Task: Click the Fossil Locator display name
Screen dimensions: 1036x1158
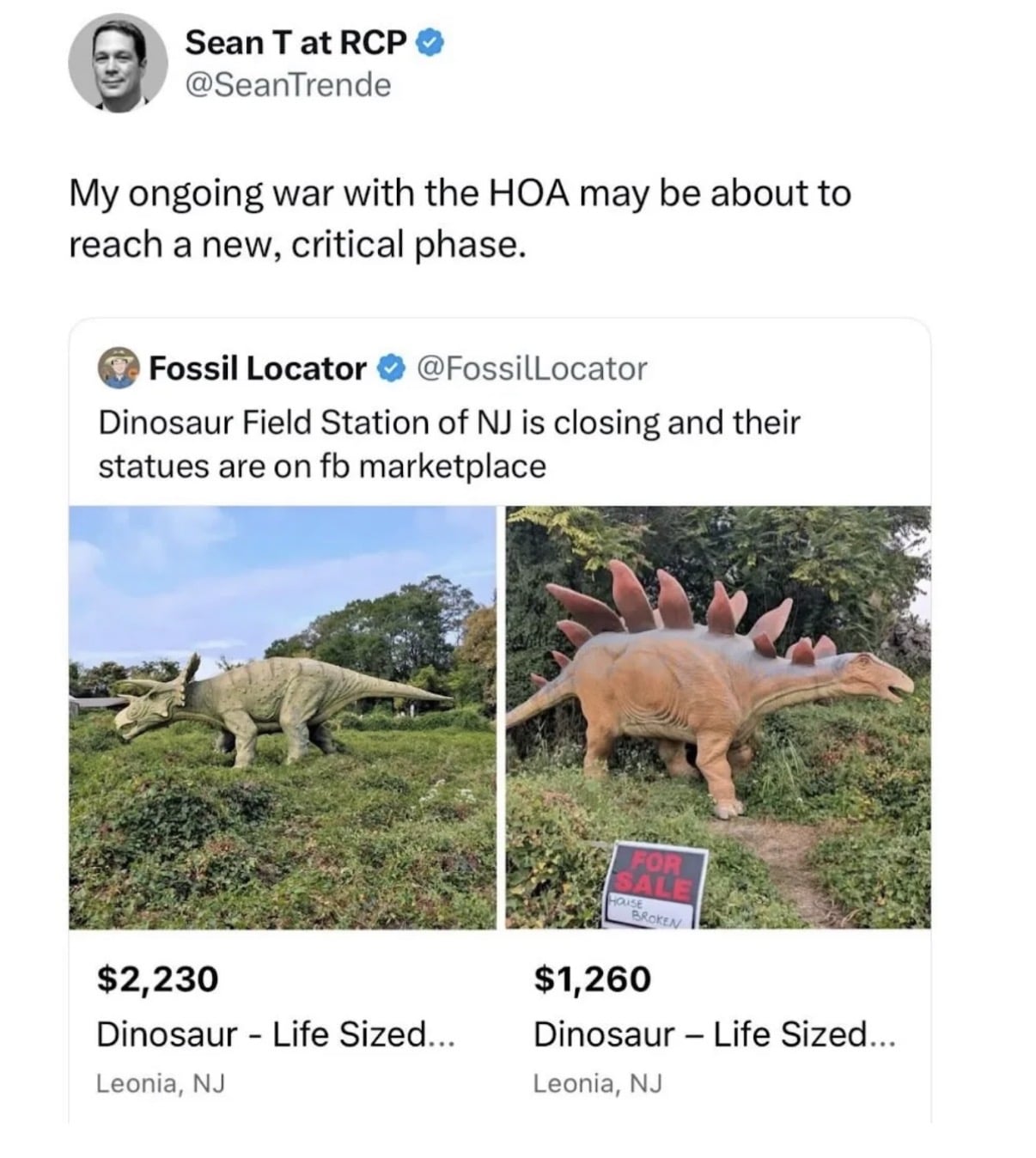Action: (x=258, y=369)
